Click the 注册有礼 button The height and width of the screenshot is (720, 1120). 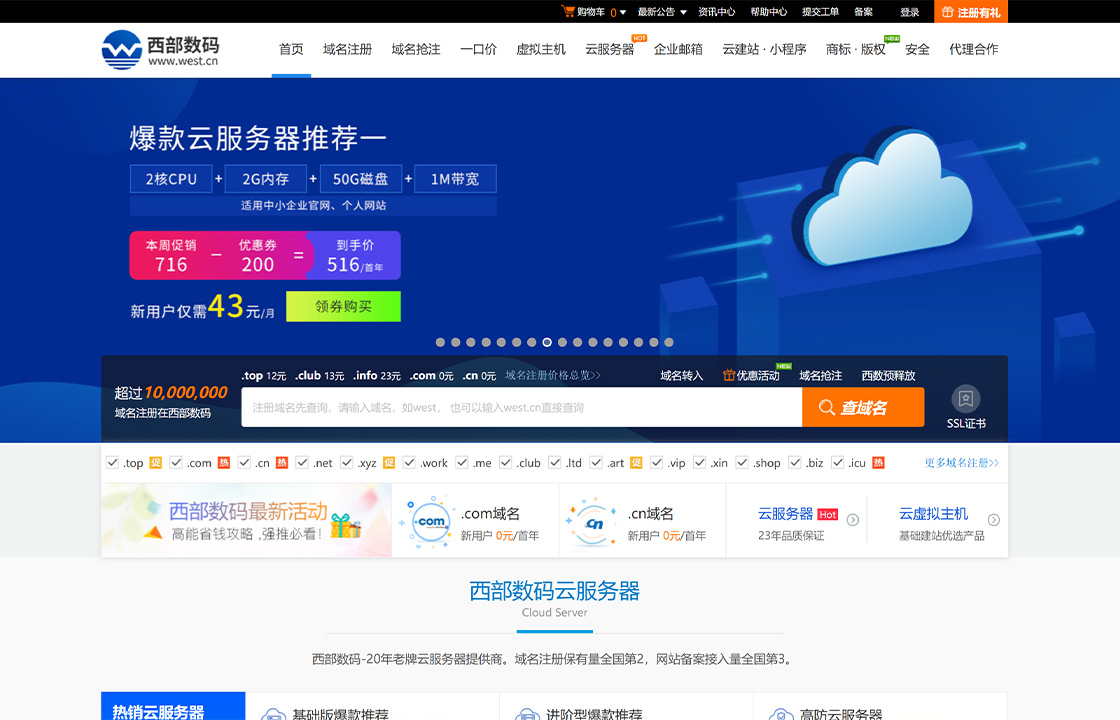971,11
